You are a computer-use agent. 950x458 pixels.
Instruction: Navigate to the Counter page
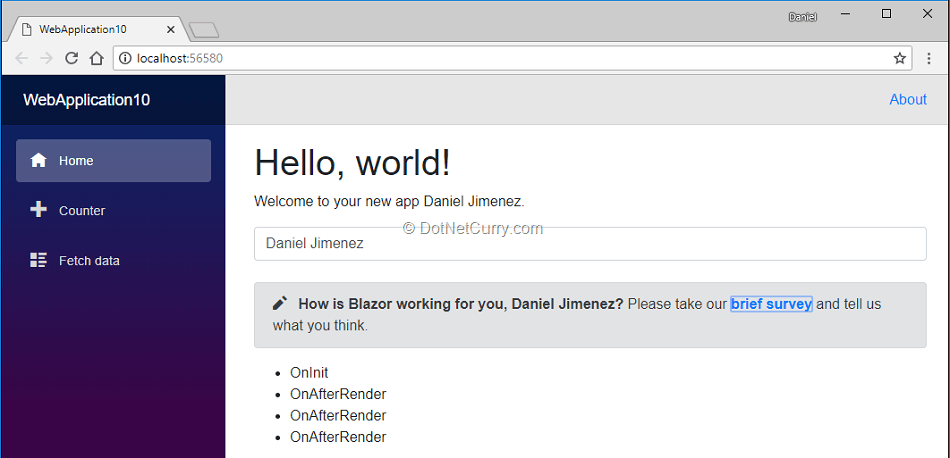tap(113, 210)
